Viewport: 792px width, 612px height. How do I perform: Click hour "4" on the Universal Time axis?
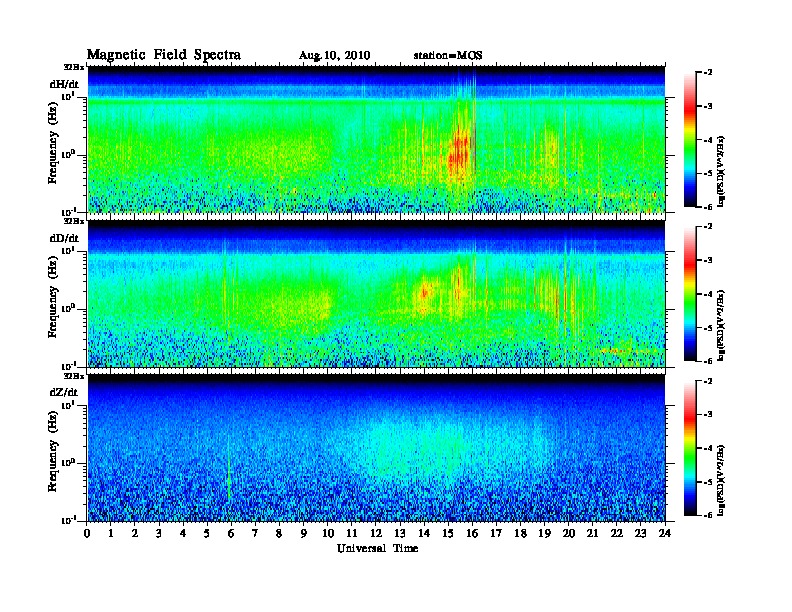coord(183,533)
